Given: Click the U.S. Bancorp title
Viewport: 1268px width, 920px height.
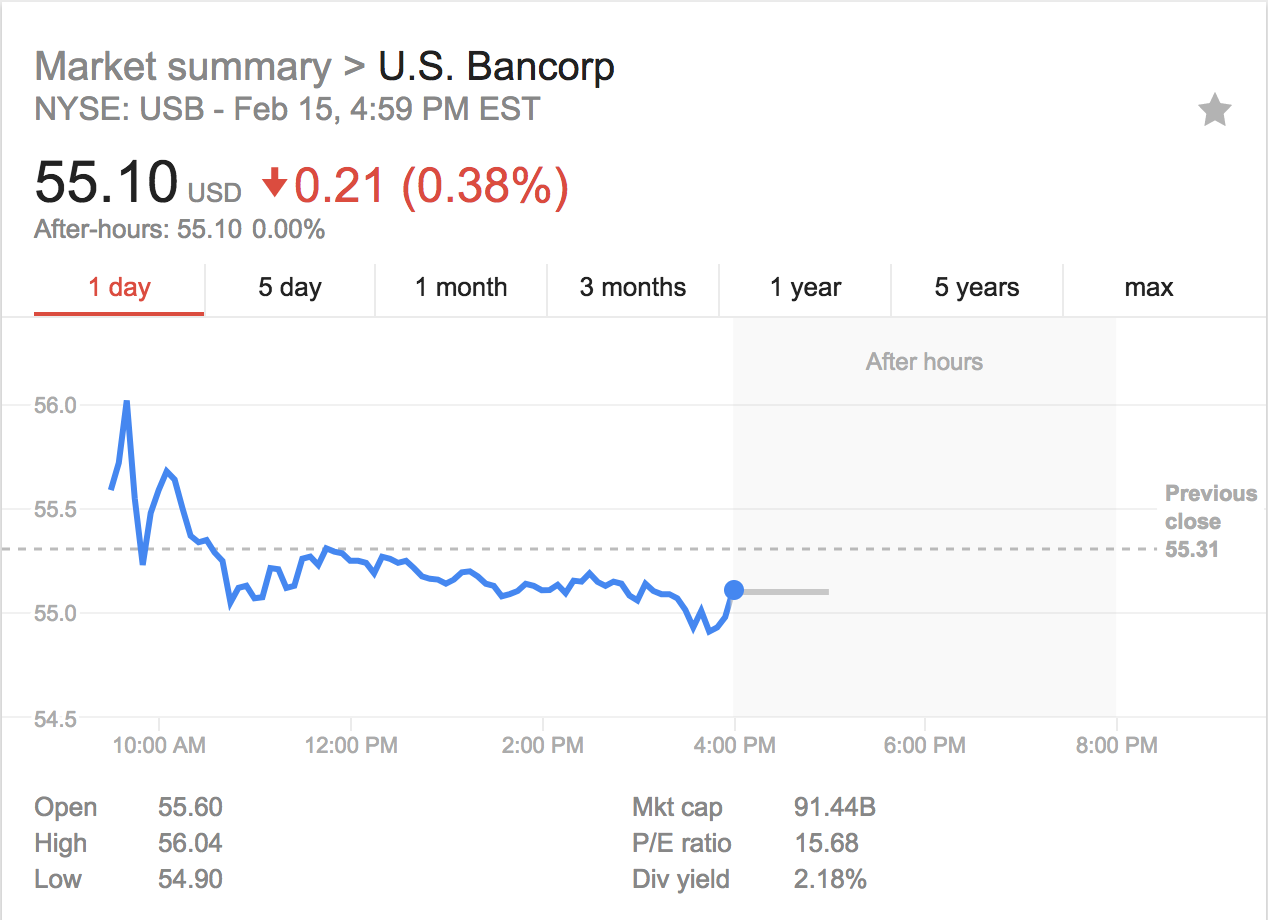Looking at the screenshot, I should [496, 67].
